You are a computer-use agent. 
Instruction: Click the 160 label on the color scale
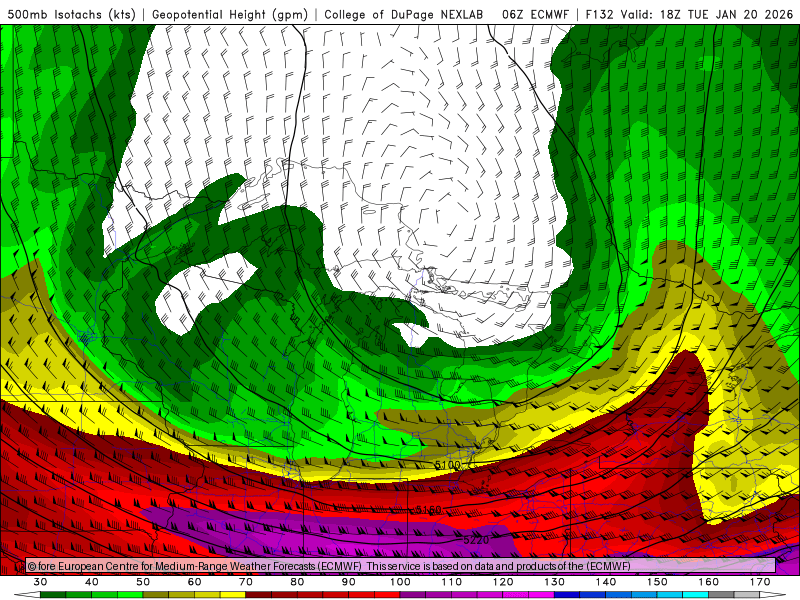pos(708,582)
